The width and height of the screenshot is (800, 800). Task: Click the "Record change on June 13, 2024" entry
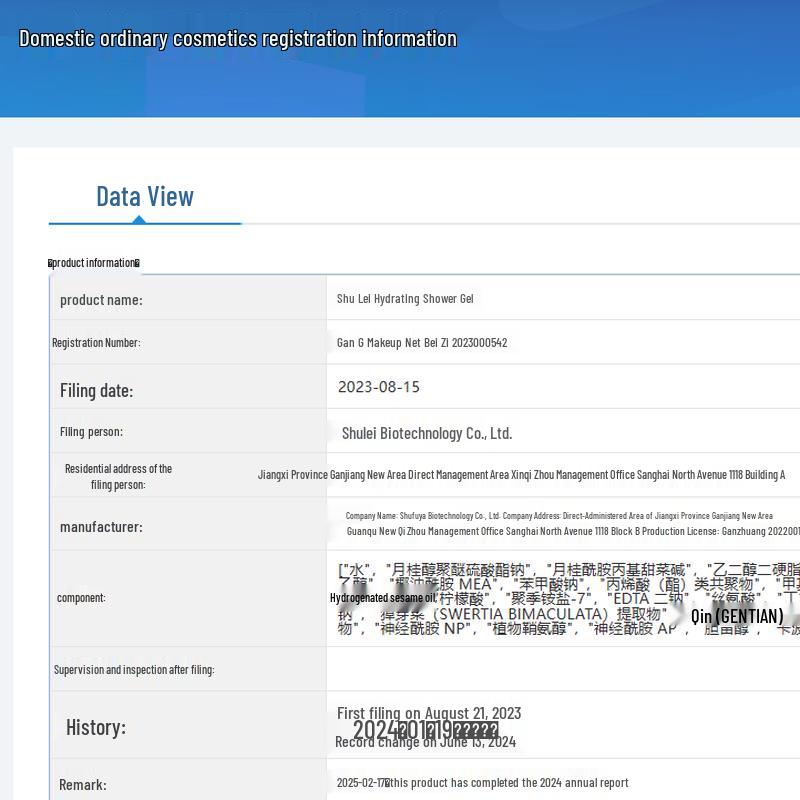(x=425, y=742)
